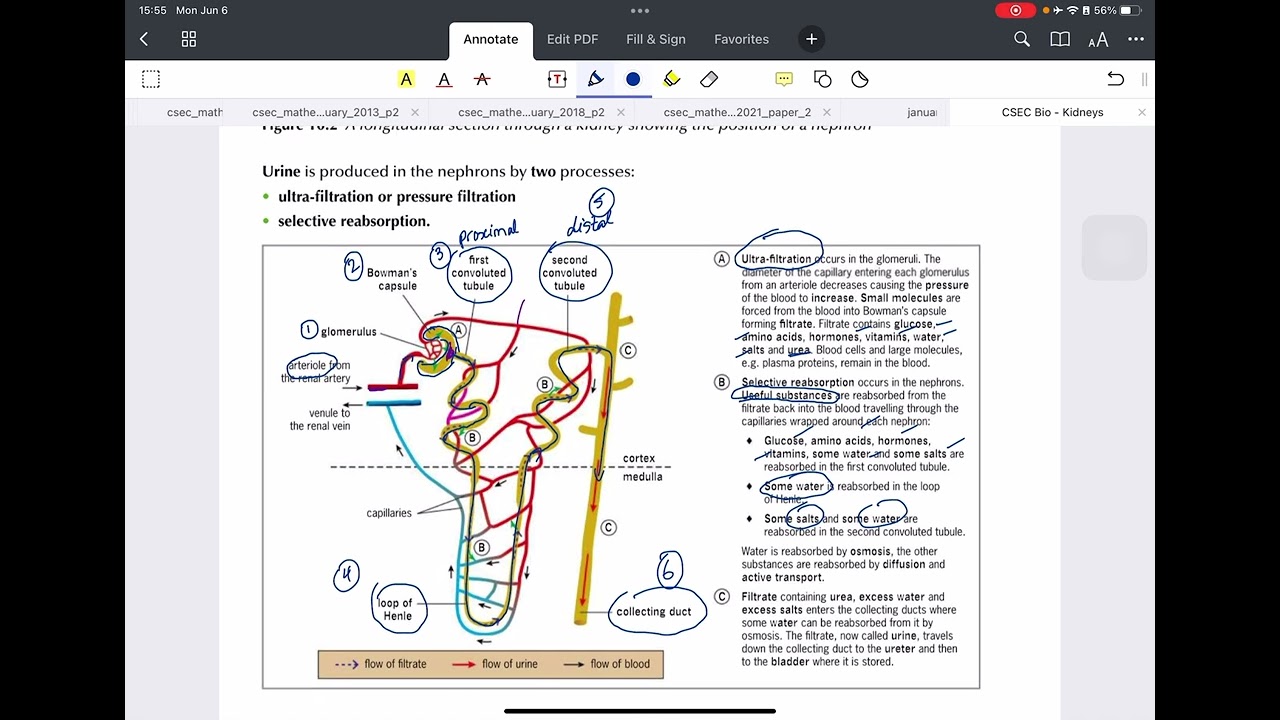Tap the 'capillaries' diagram label
Screen dimensions: 1280x720
[389, 513]
